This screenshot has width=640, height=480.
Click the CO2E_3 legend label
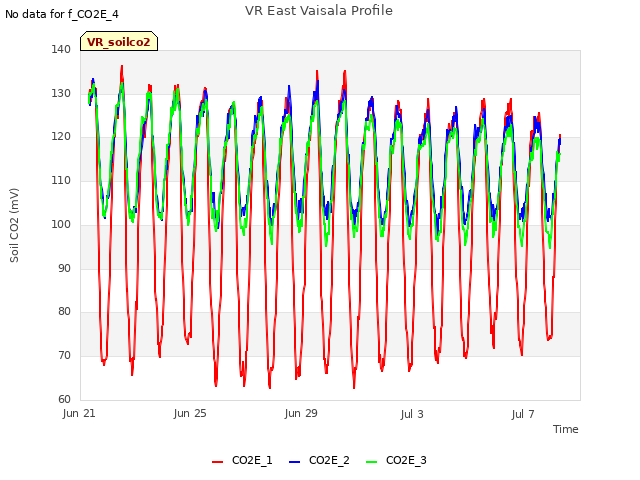pos(406,460)
